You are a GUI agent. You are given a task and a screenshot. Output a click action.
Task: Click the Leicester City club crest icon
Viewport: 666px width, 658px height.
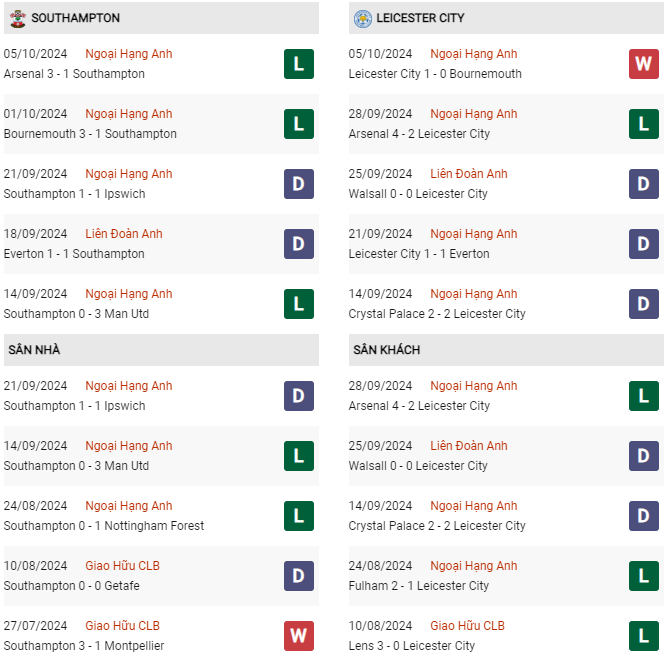point(363,18)
